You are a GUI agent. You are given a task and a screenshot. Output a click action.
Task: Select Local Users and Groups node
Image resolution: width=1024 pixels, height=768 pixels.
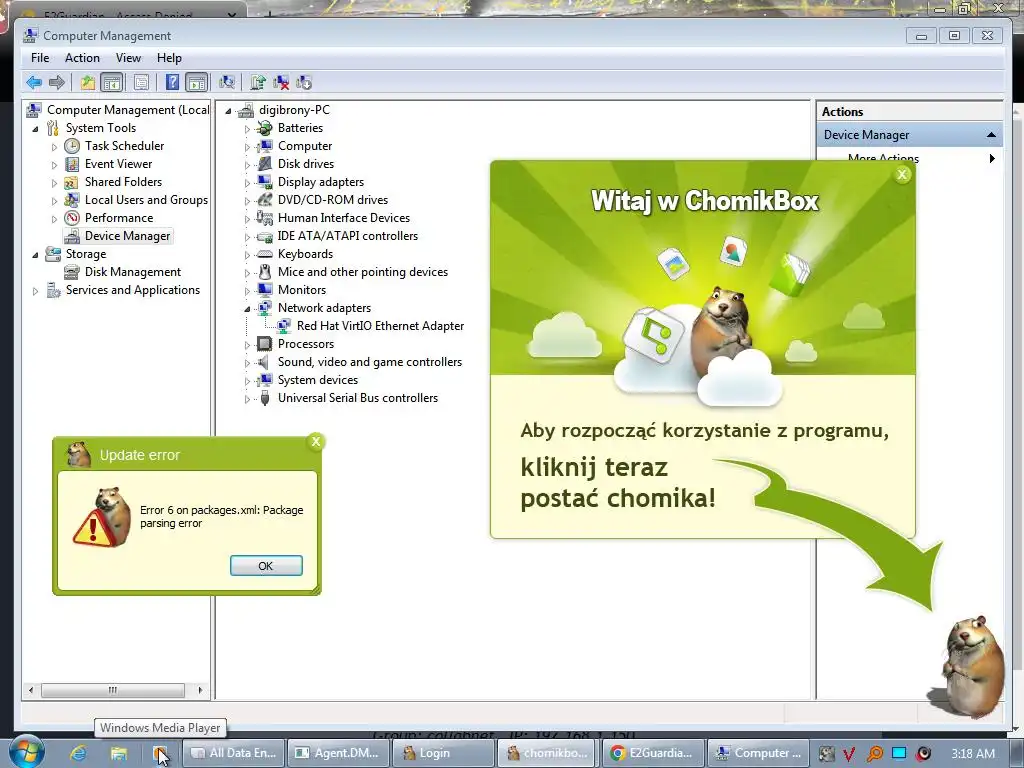click(146, 200)
